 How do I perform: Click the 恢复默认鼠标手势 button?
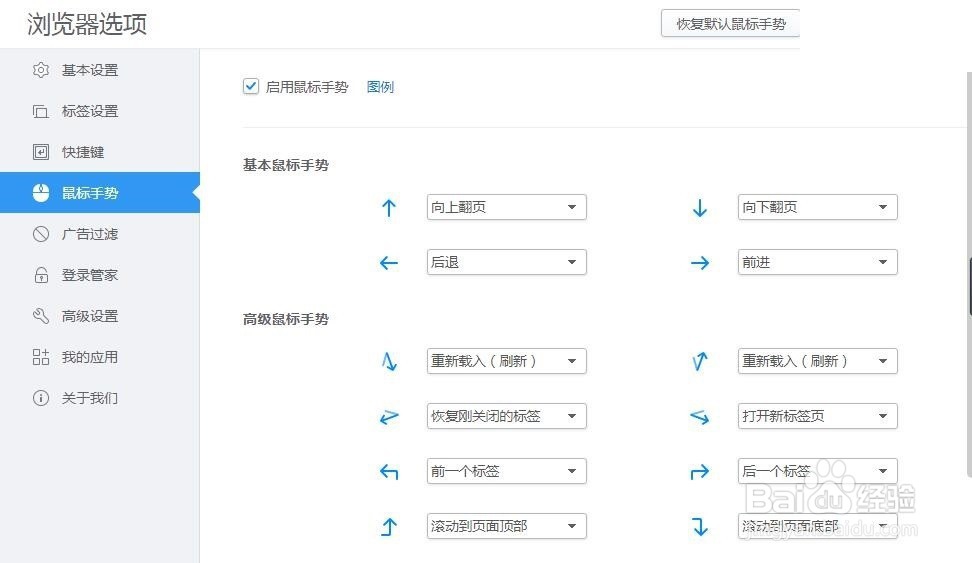(730, 24)
